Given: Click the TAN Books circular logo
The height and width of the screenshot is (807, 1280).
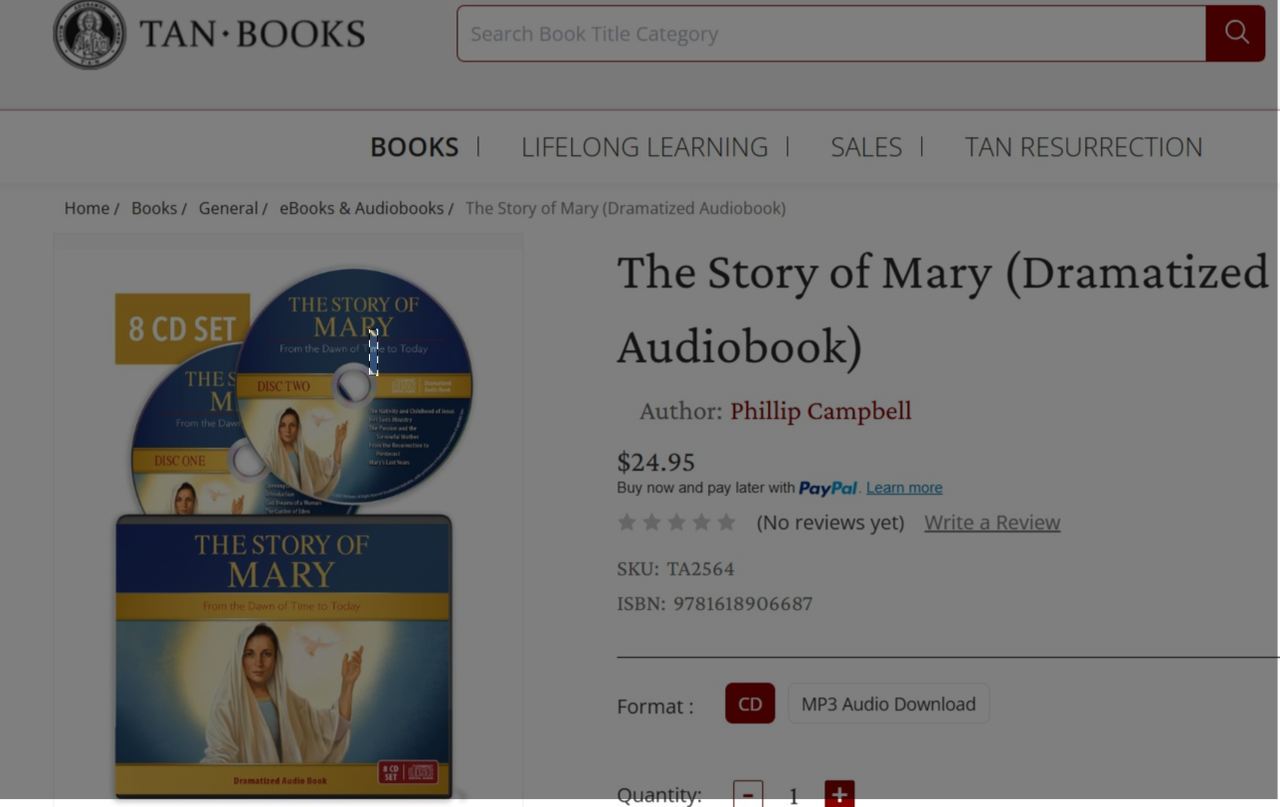Looking at the screenshot, I should click(x=90, y=34).
